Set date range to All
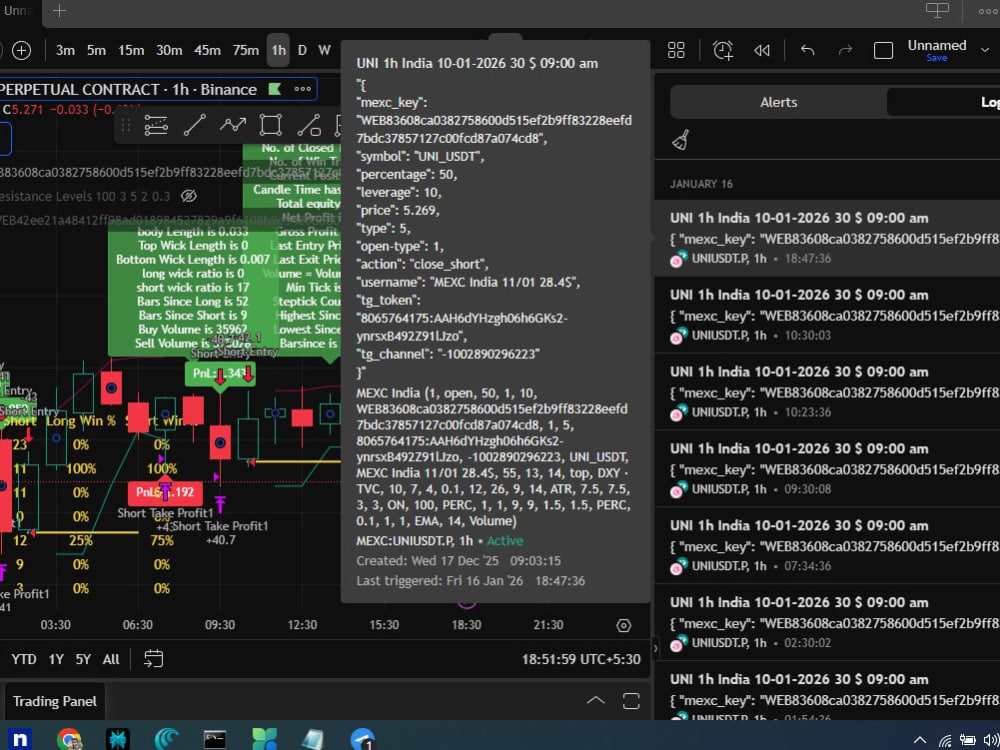 pos(111,659)
